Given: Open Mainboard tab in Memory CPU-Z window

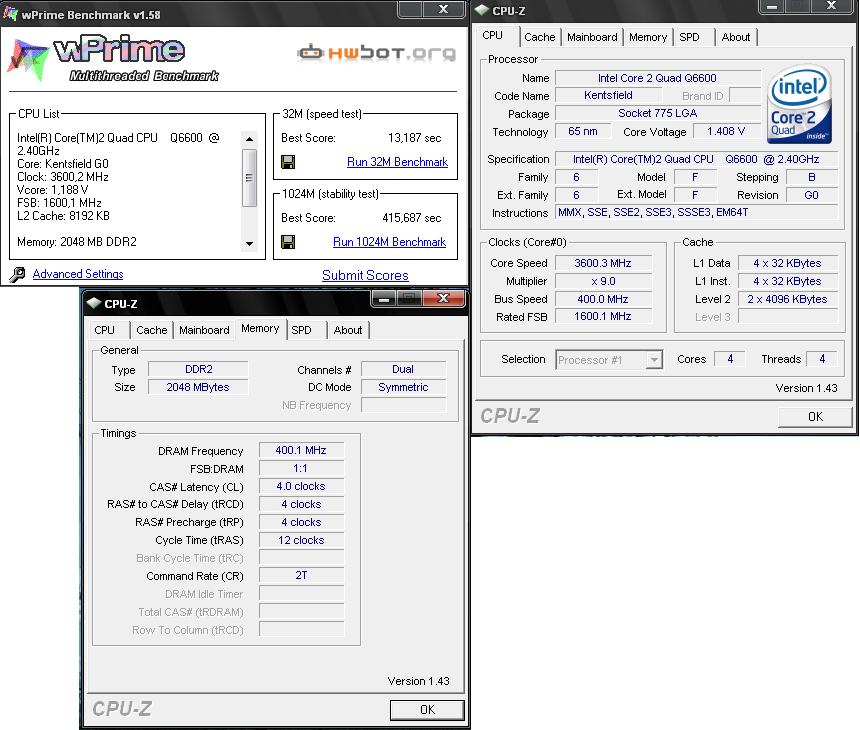Looking at the screenshot, I should coord(204,330).
